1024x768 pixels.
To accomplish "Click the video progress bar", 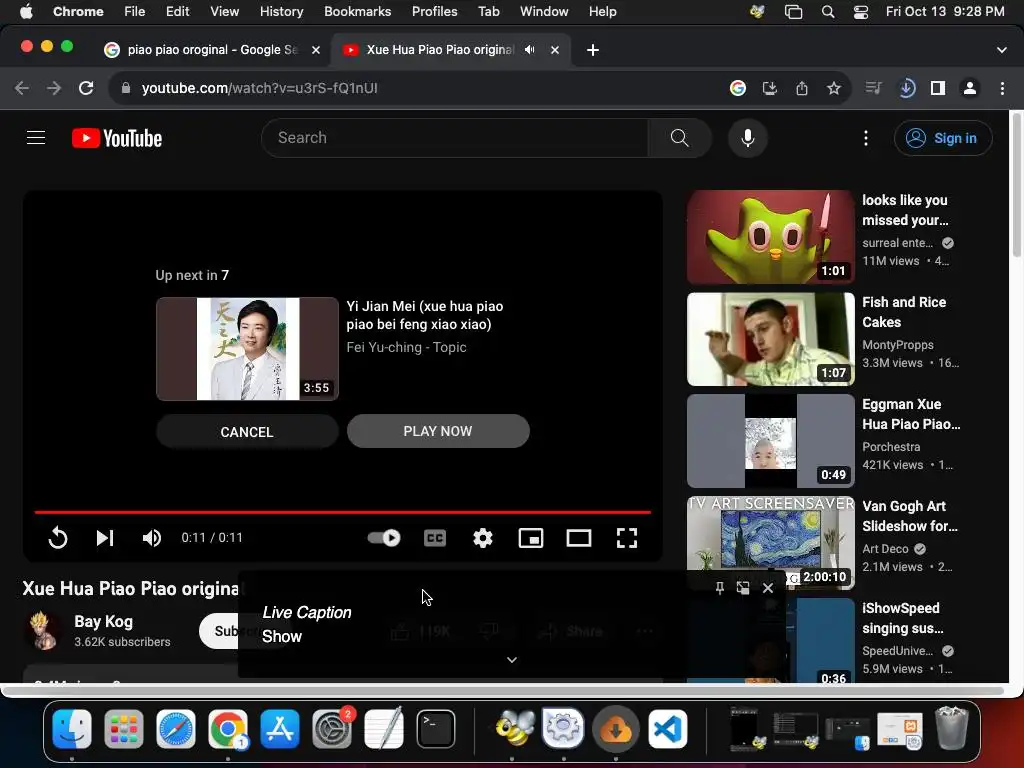I will pos(343,512).
